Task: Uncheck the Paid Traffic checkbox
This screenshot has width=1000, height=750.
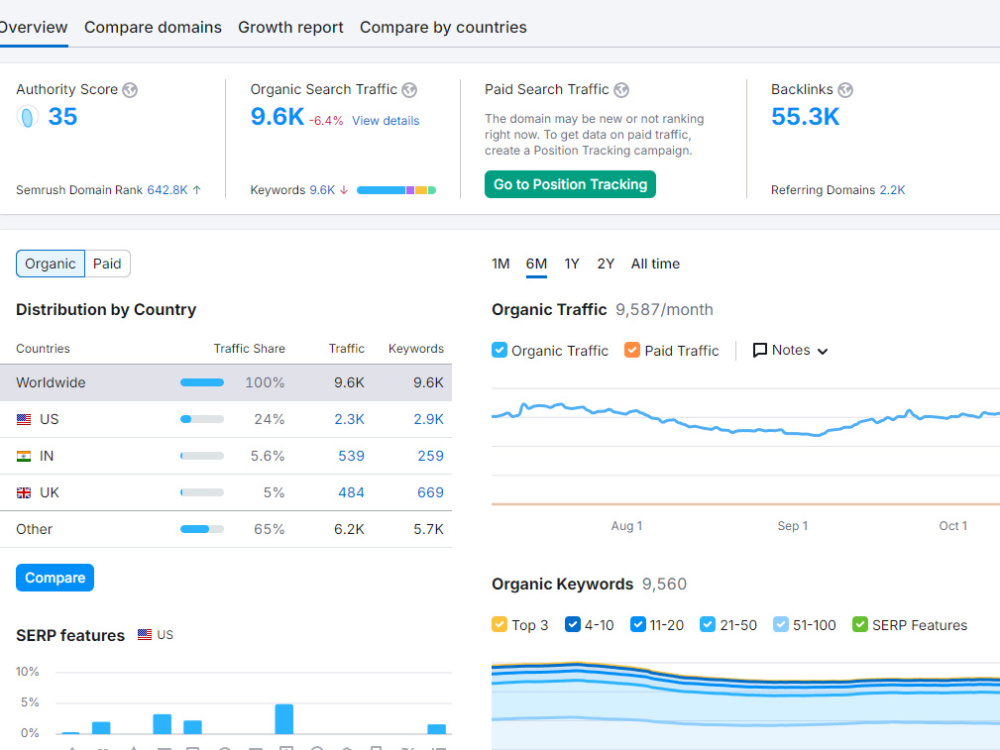Action: [632, 350]
